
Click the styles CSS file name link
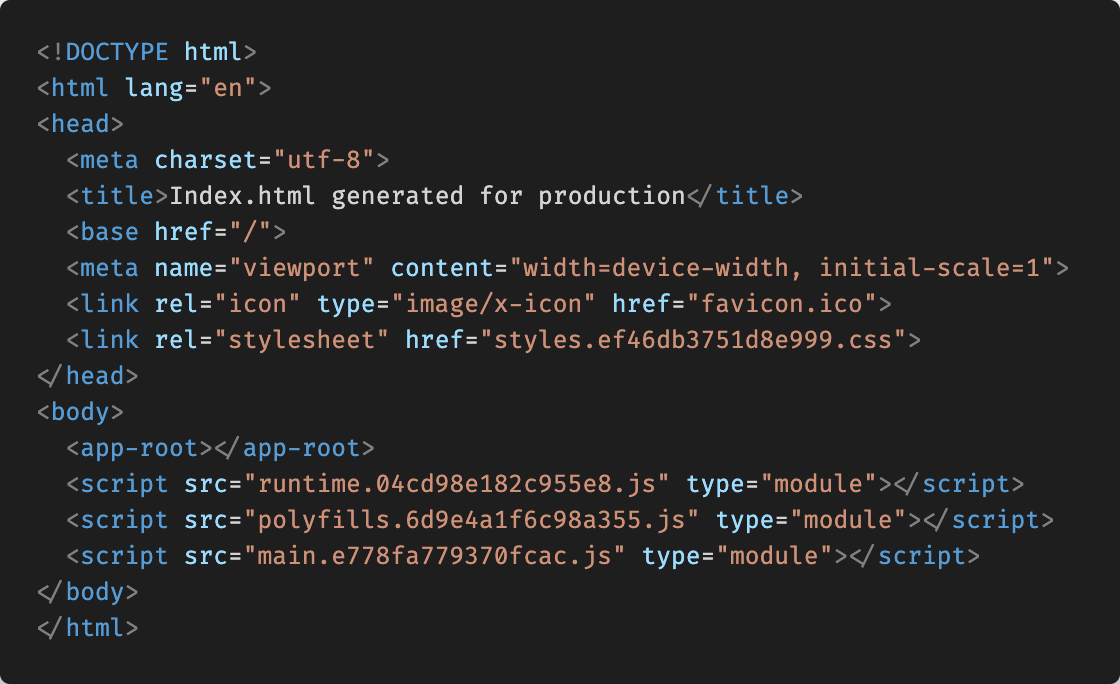pos(700,340)
